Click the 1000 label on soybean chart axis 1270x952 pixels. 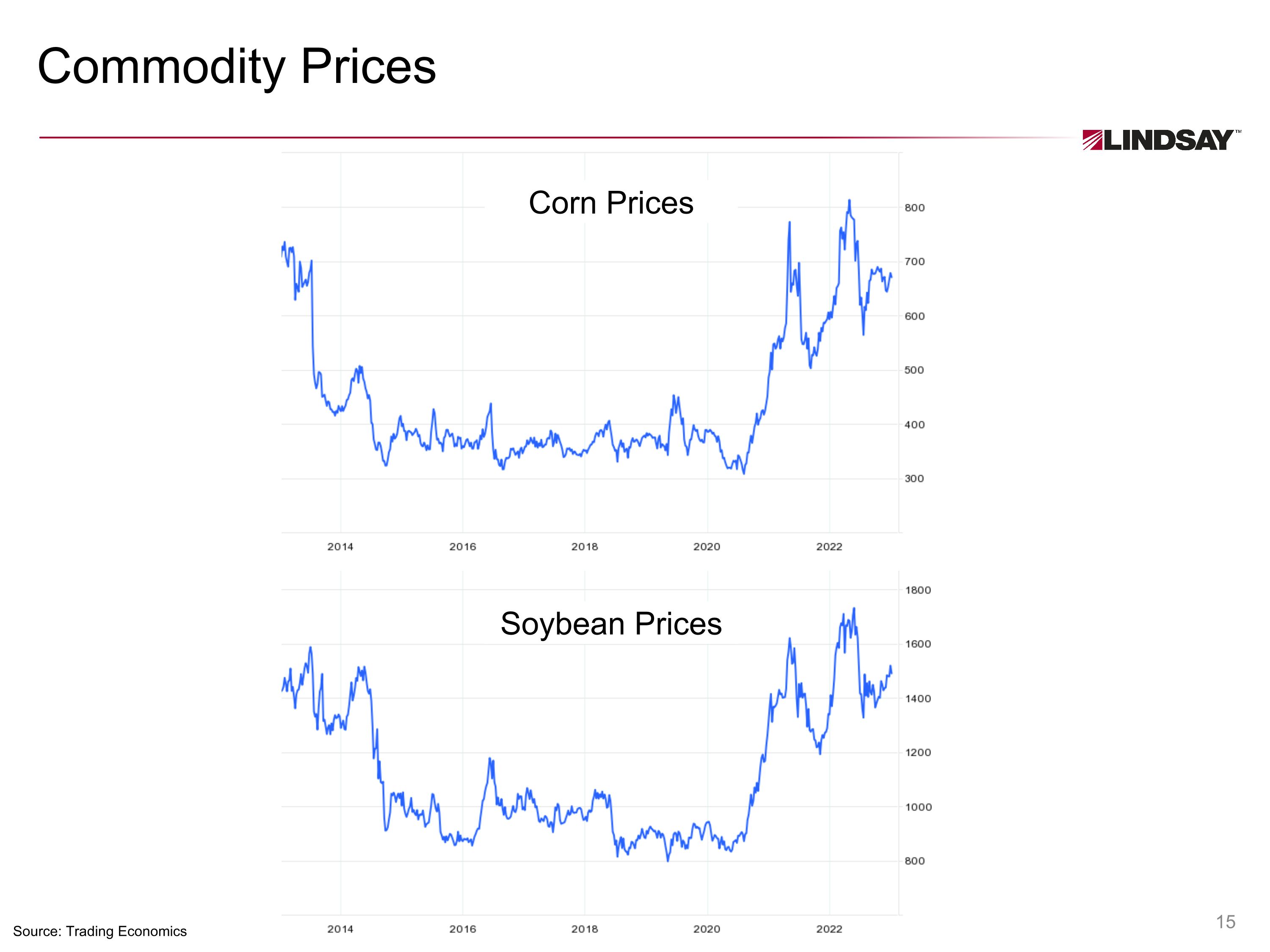917,807
